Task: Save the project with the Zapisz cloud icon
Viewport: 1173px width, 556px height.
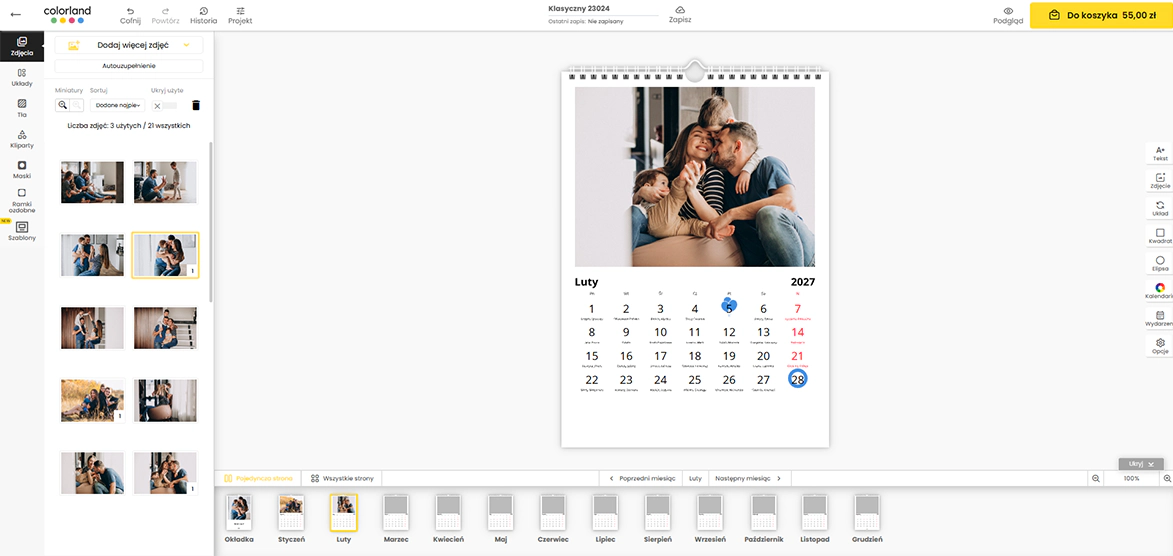Action: [x=680, y=15]
